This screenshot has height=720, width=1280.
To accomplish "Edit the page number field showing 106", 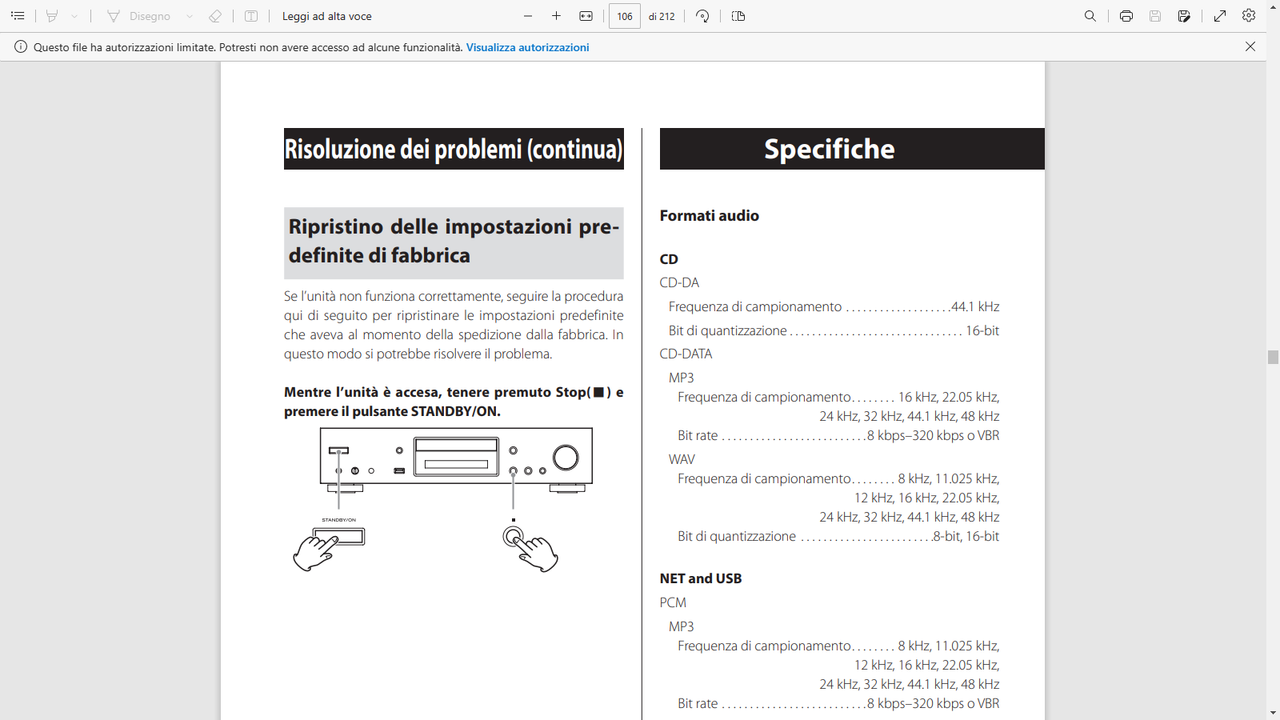I will tap(625, 16).
